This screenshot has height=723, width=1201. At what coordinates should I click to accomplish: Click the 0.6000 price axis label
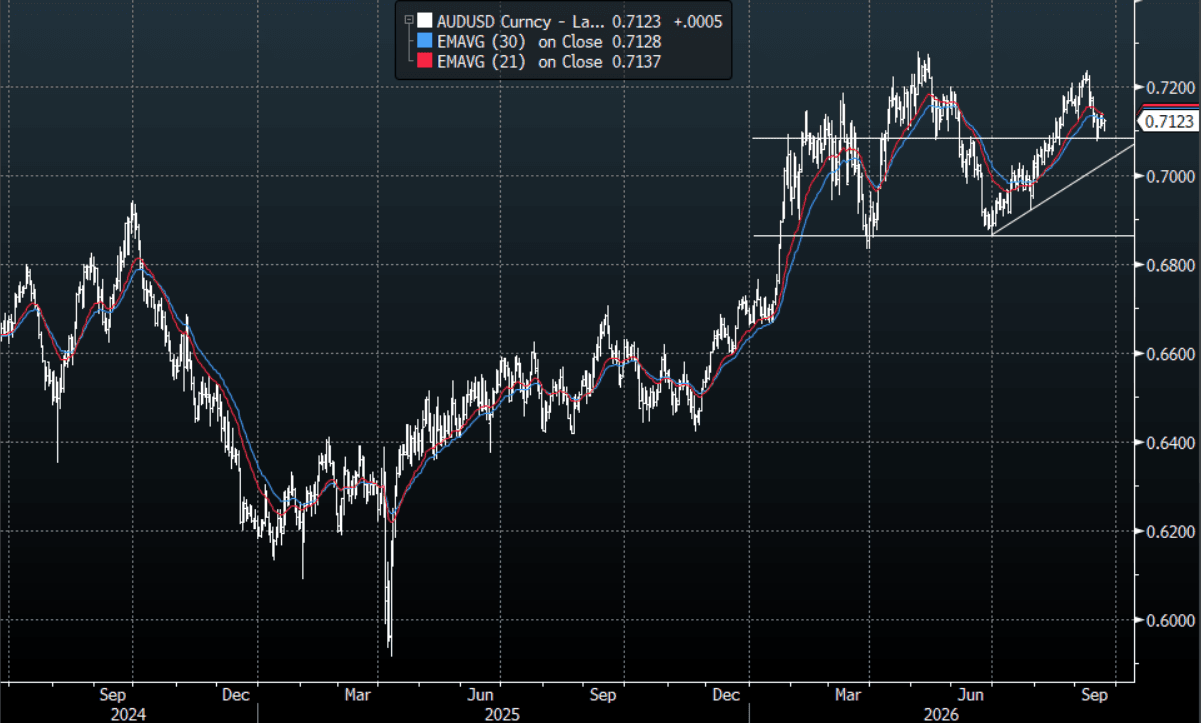[1170, 620]
